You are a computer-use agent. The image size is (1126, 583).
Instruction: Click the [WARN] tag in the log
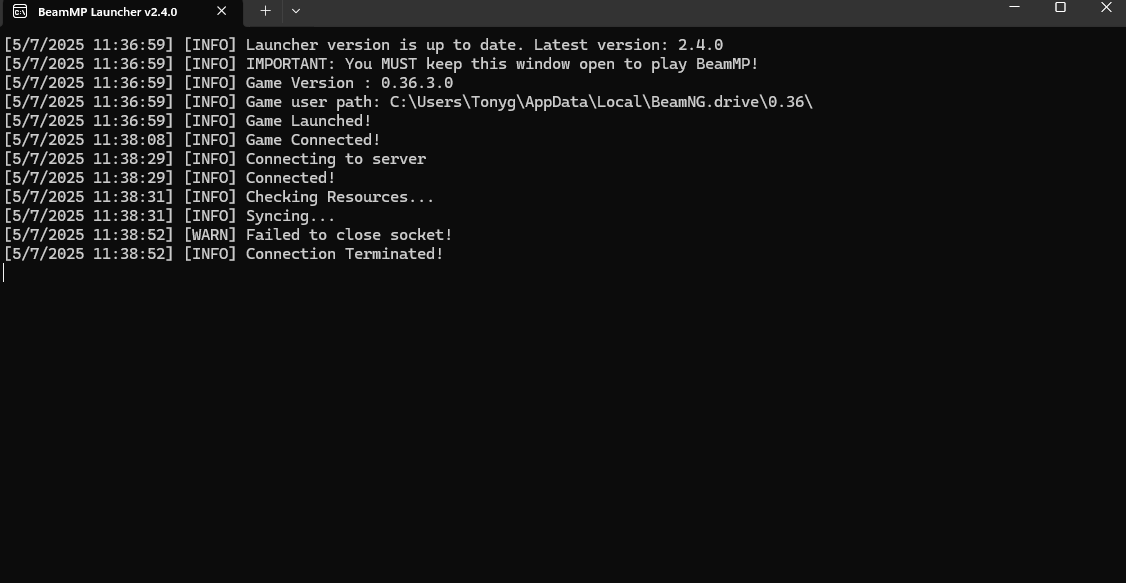coord(210,235)
